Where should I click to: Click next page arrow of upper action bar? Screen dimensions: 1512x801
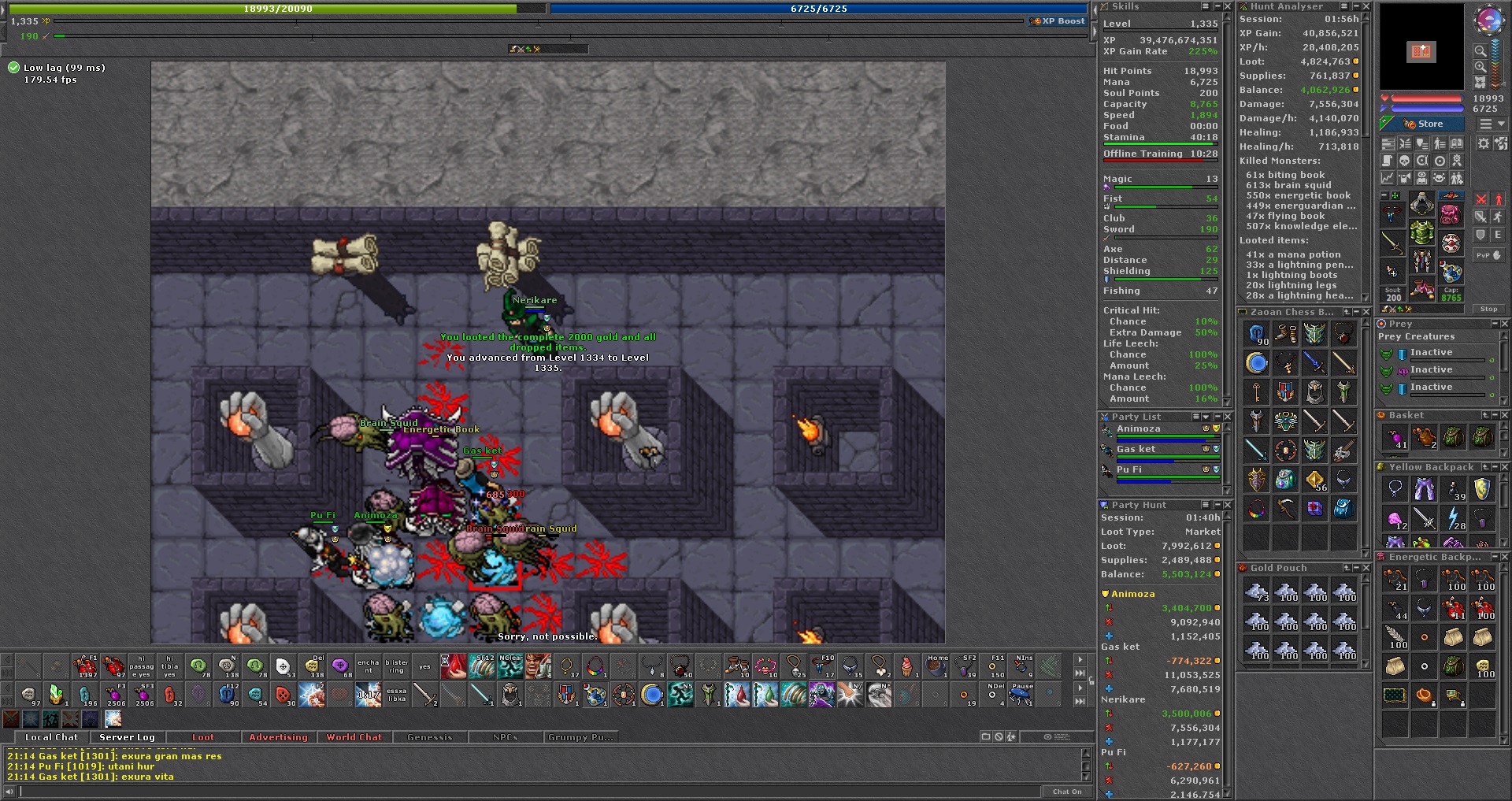[1080, 659]
